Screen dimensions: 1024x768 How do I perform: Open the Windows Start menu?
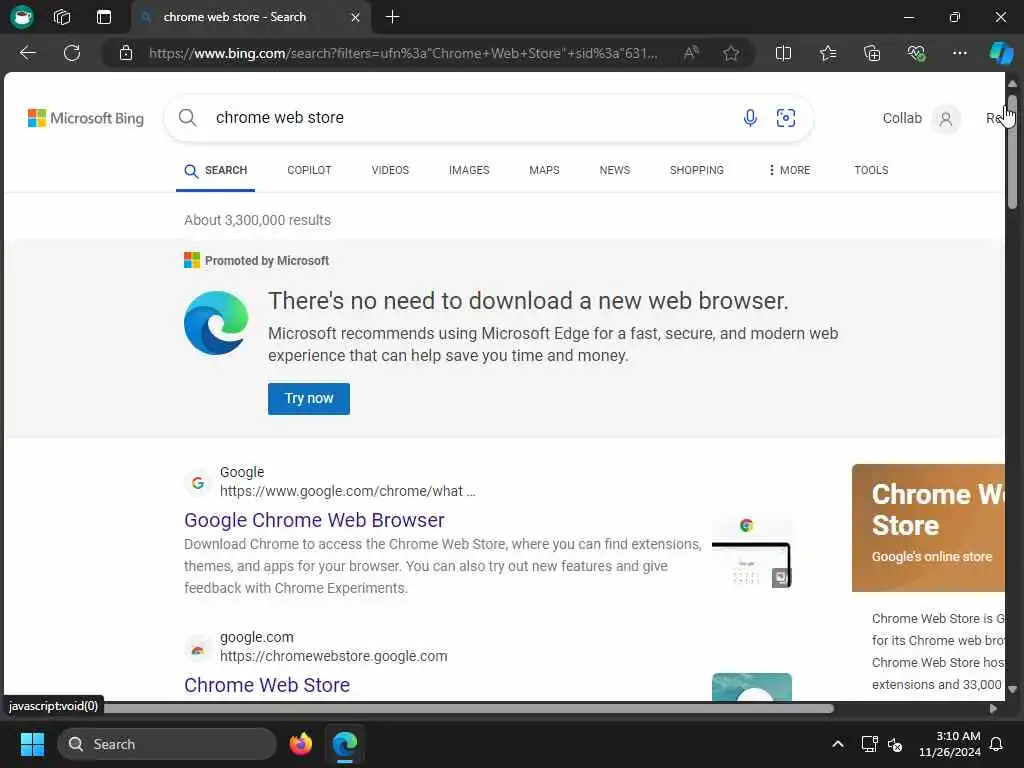[32, 744]
